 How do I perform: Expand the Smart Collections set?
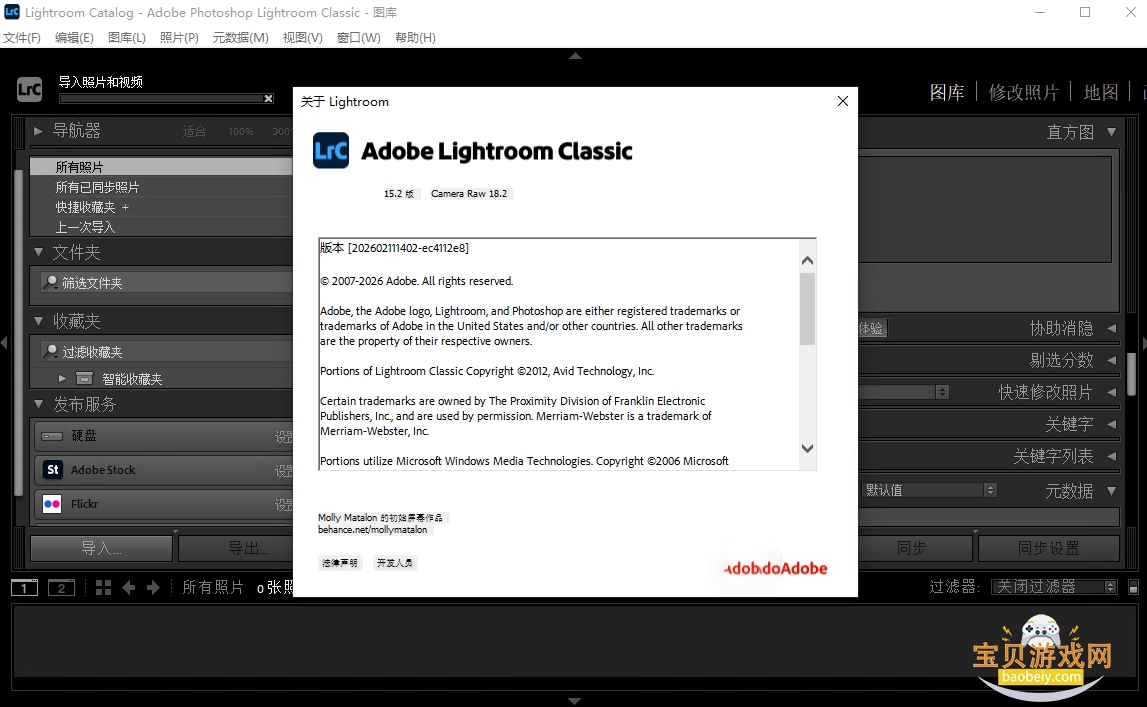coord(62,379)
